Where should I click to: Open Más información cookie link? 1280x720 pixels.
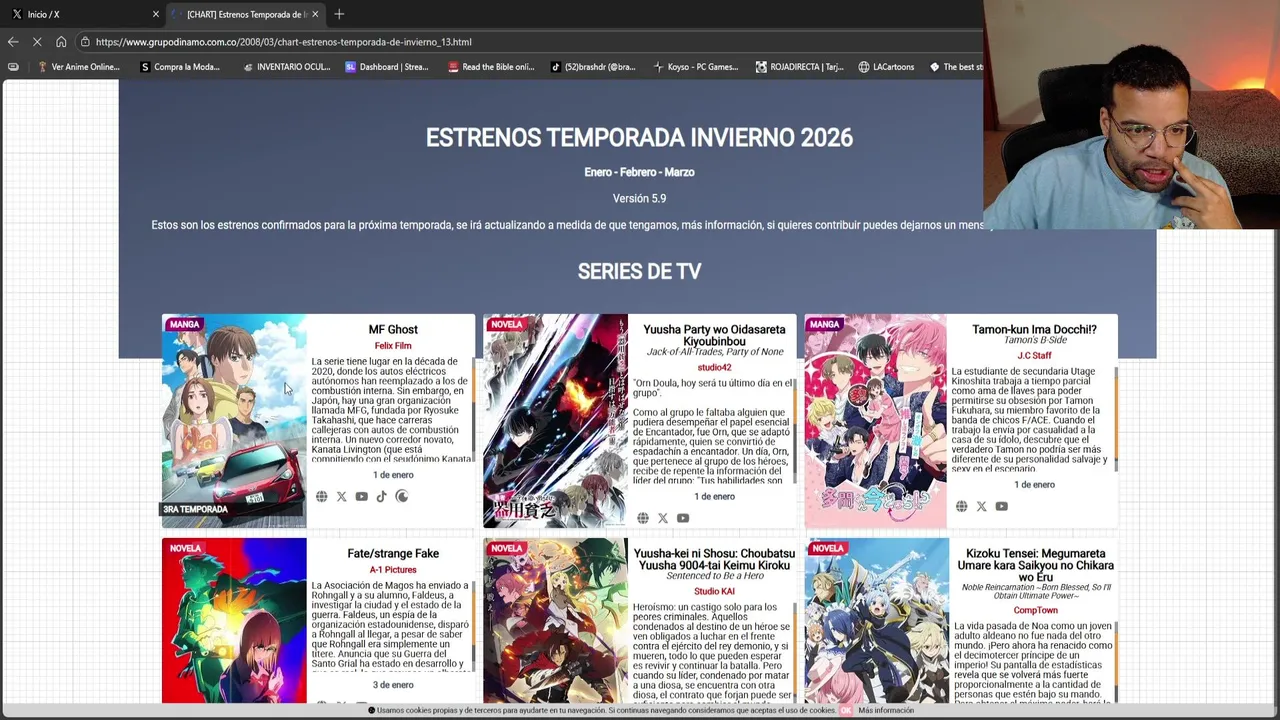coord(886,710)
